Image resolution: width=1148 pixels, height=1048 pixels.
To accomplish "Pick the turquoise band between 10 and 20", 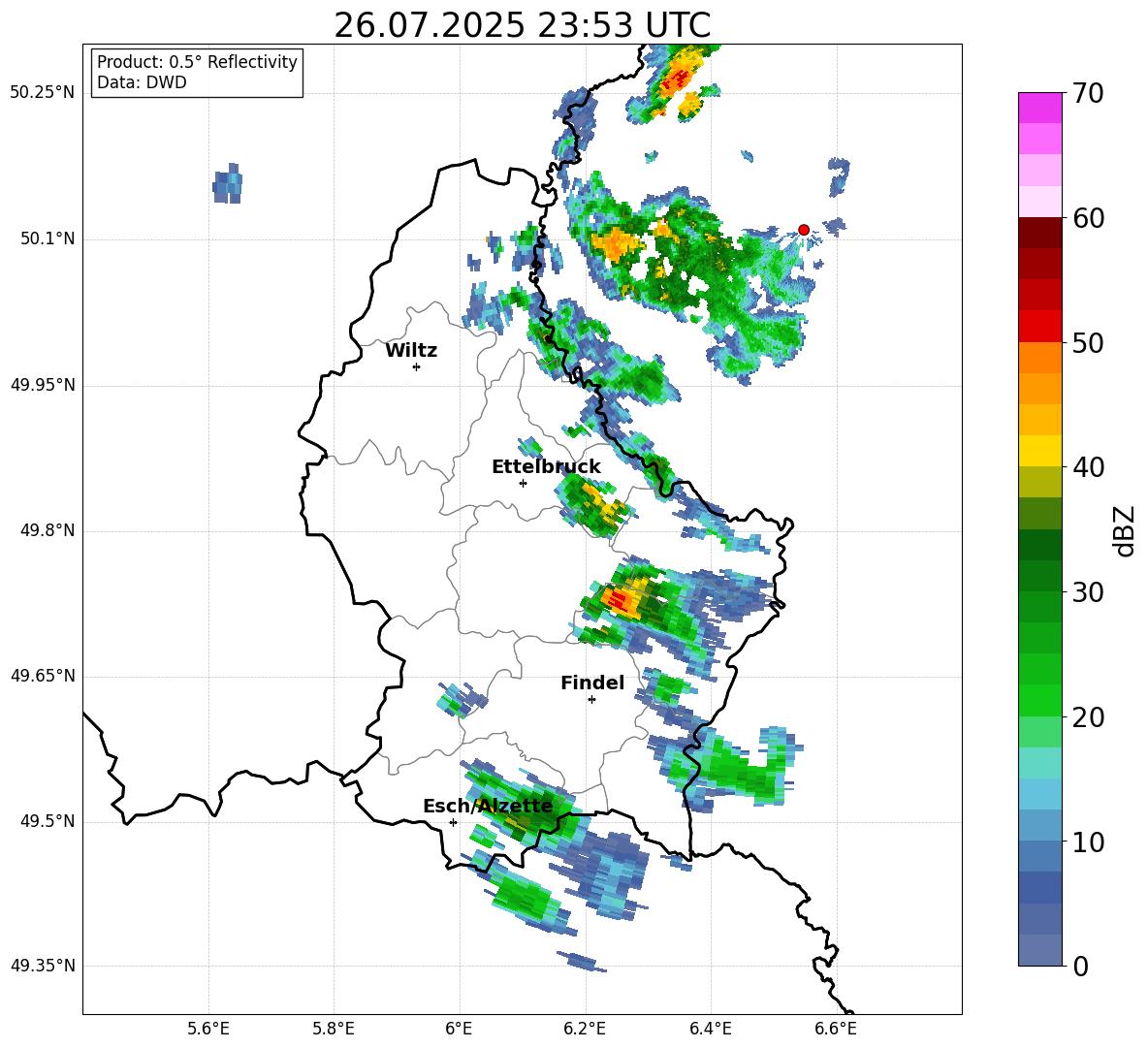I will point(1039,763).
